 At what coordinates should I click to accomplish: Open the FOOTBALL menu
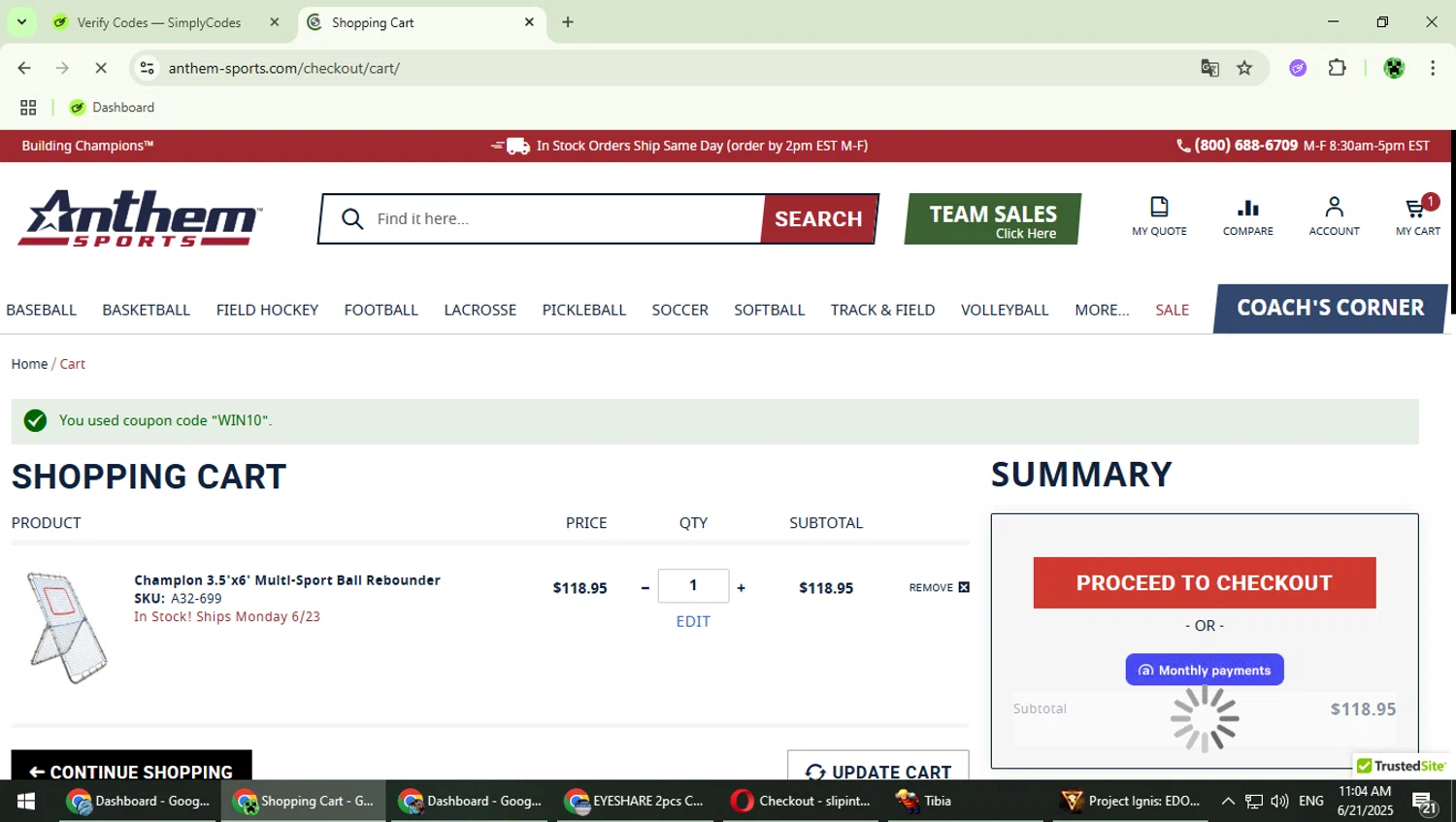point(381,310)
